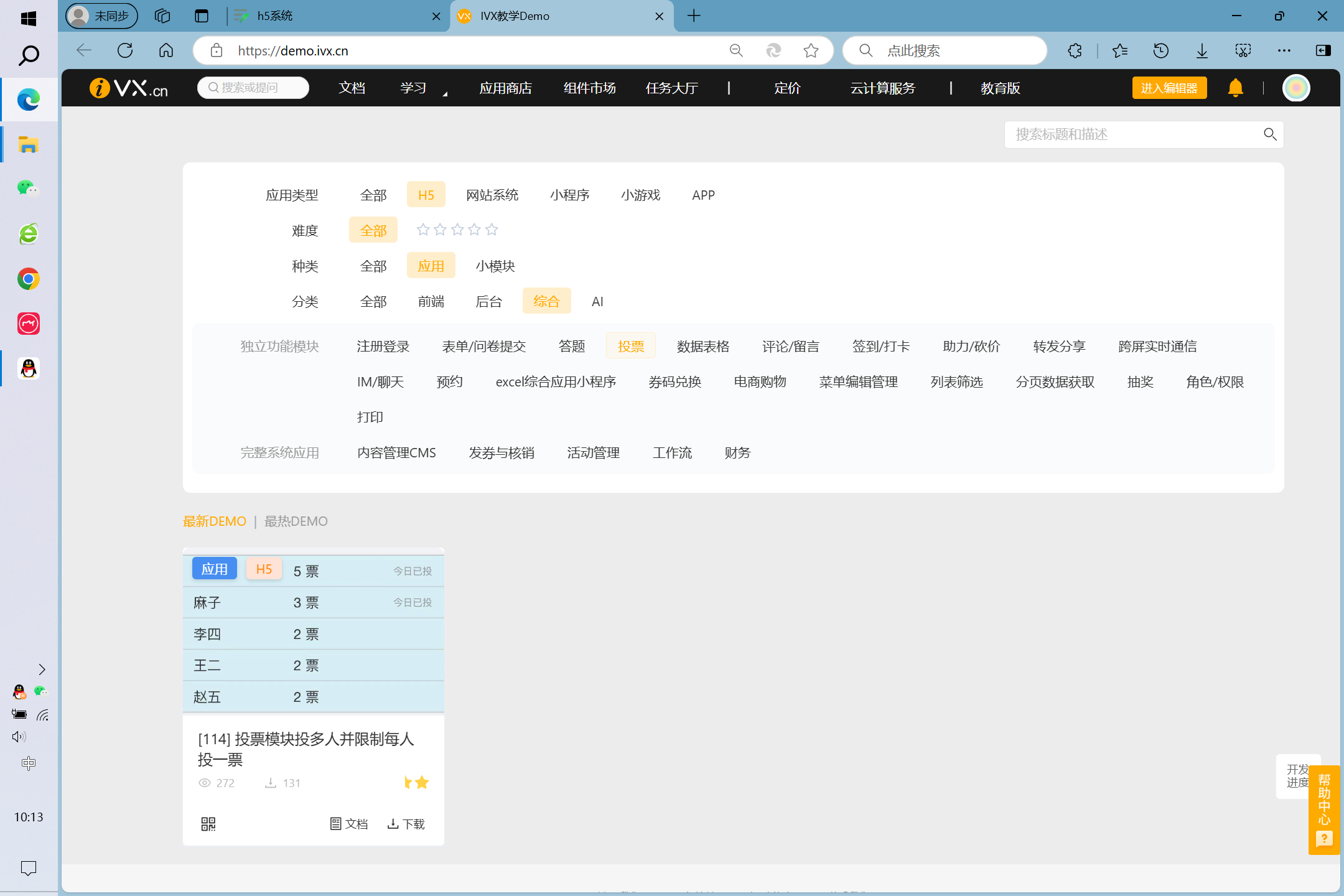
Task: Click the 搜索或提问 search box
Action: [253, 88]
